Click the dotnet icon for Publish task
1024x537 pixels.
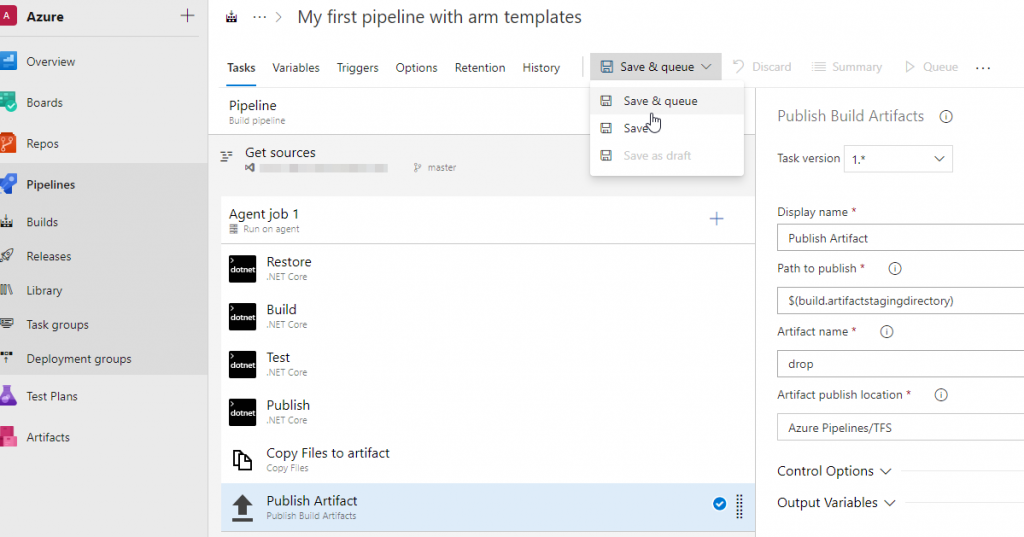(242, 412)
